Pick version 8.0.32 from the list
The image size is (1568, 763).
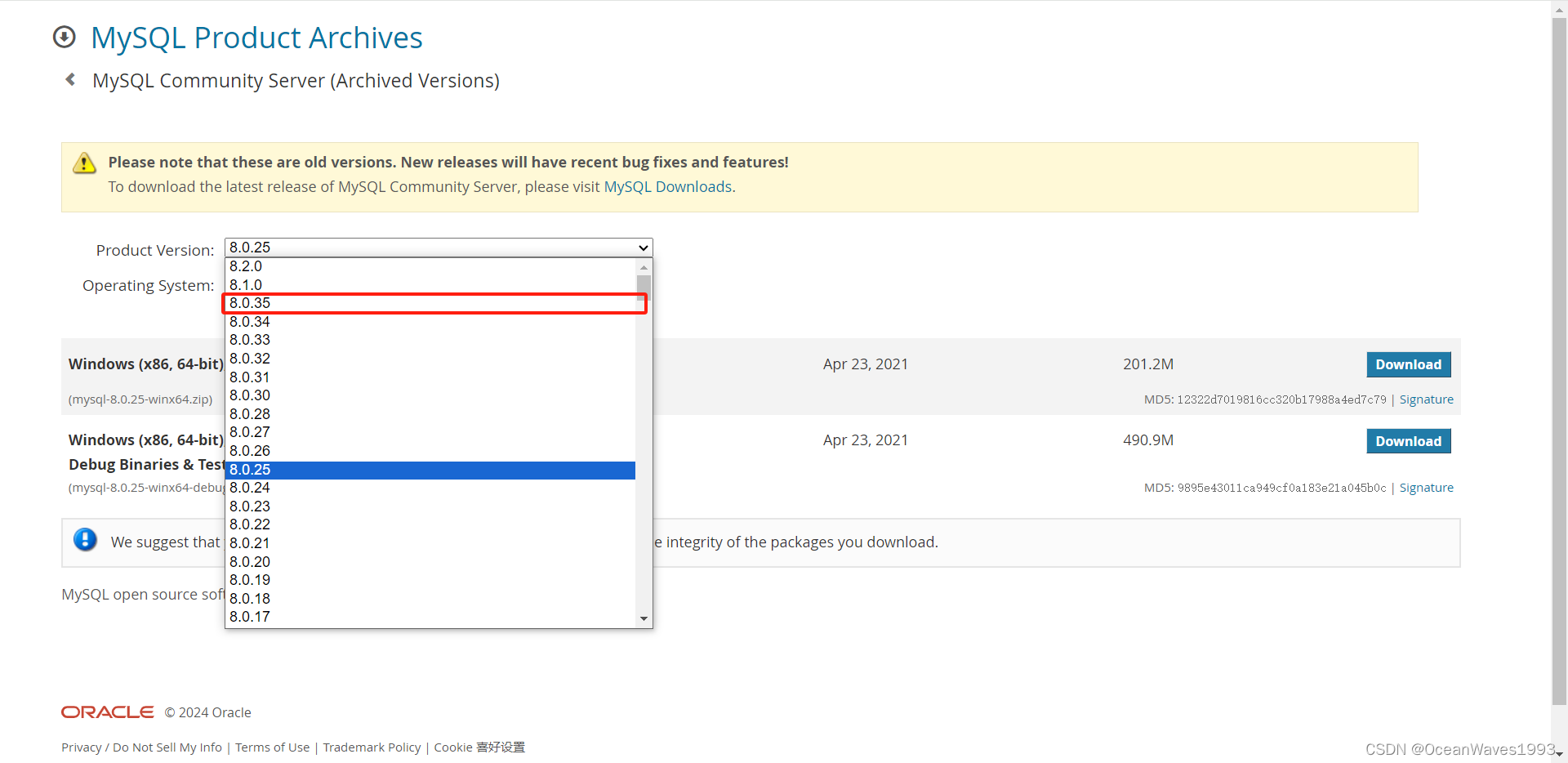click(x=430, y=359)
